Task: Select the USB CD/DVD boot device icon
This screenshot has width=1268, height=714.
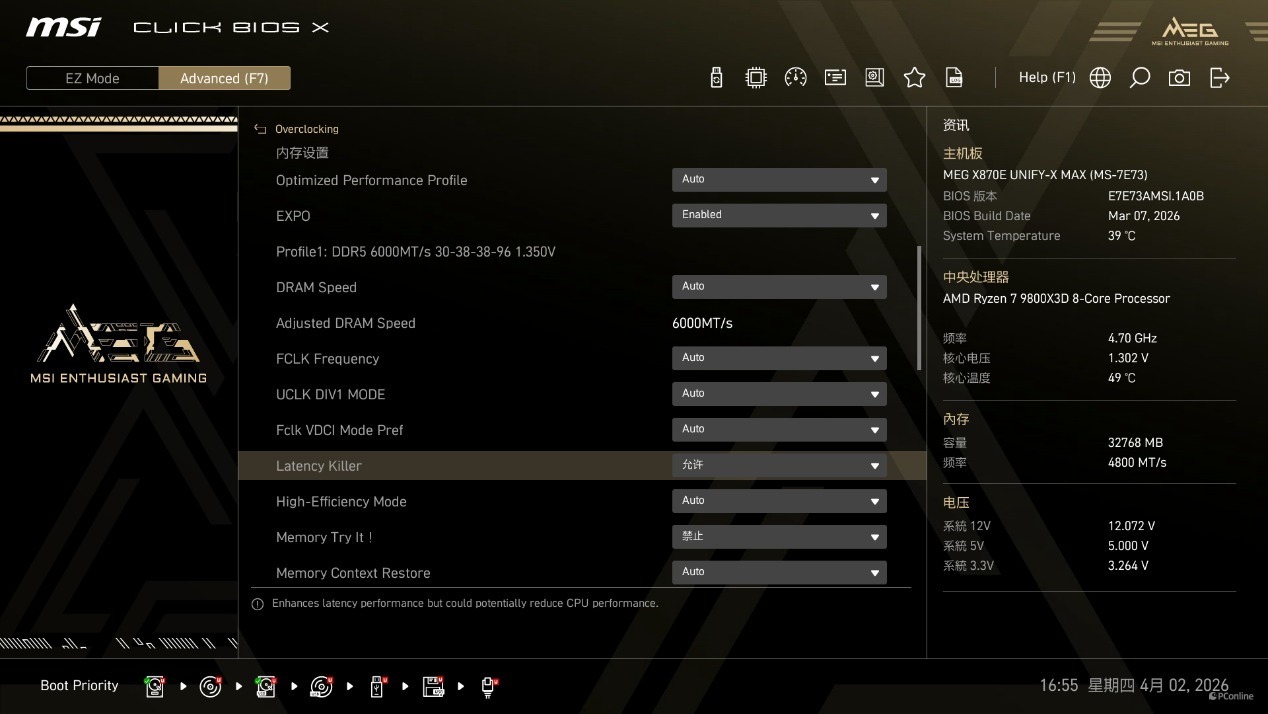Action: [321, 686]
